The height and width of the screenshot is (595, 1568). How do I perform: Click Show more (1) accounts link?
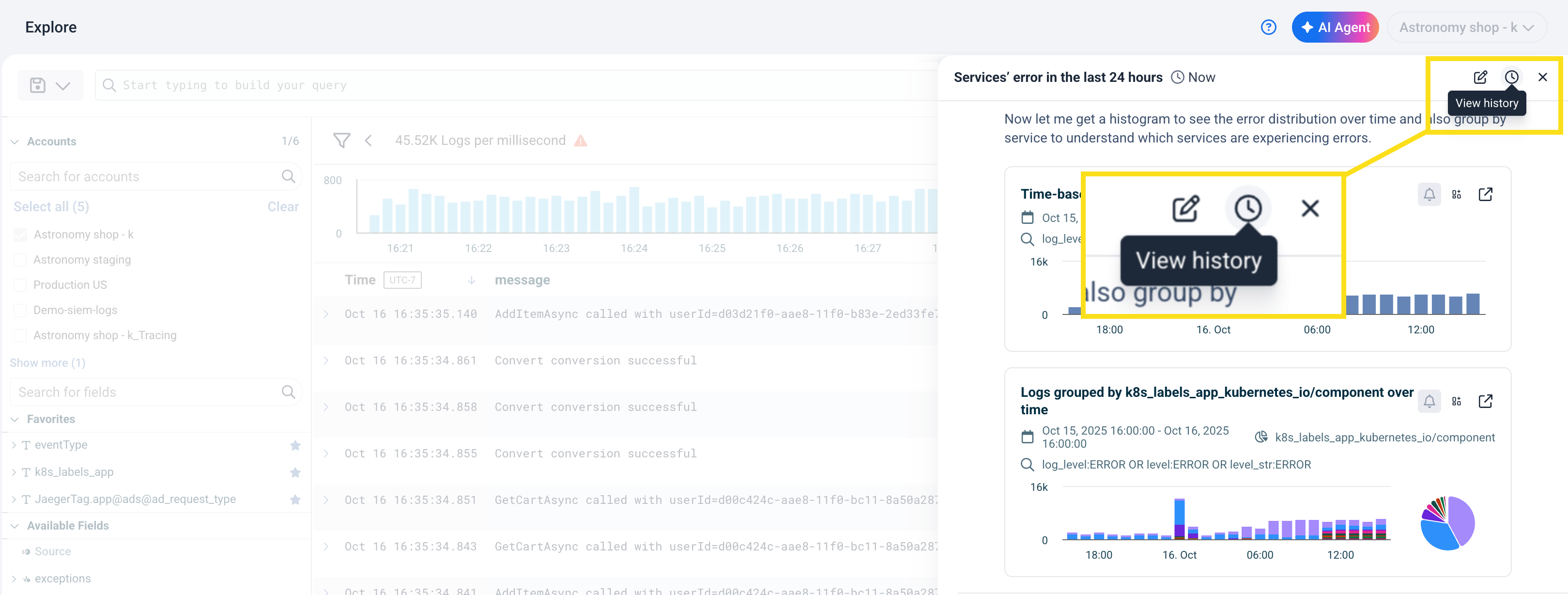click(47, 363)
